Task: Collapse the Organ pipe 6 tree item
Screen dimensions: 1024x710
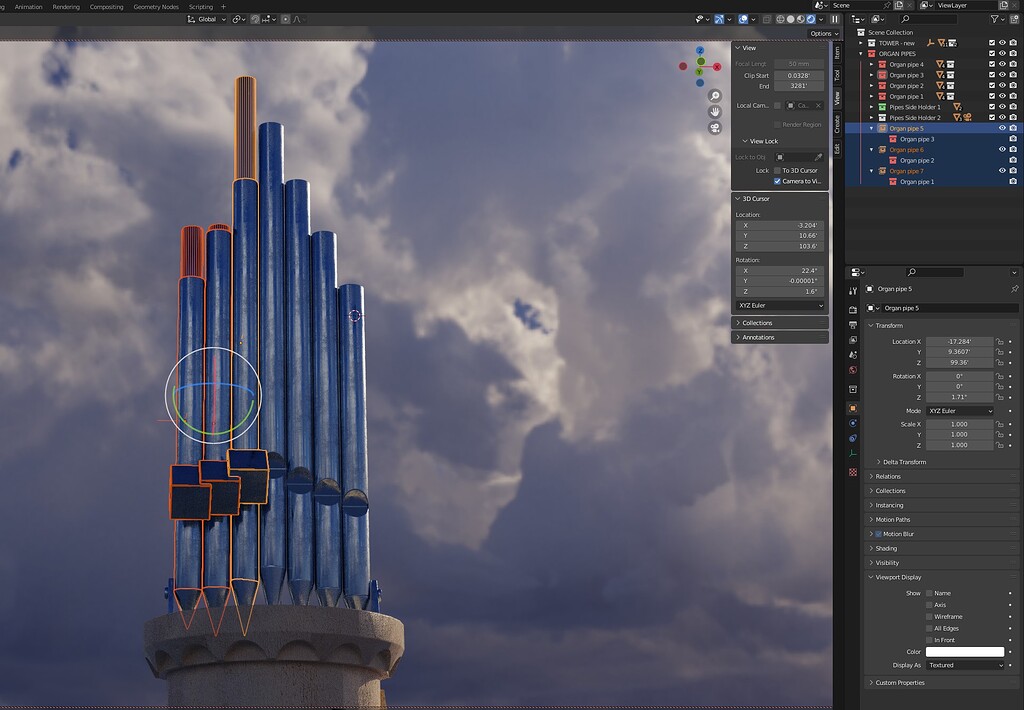Action: [872, 150]
